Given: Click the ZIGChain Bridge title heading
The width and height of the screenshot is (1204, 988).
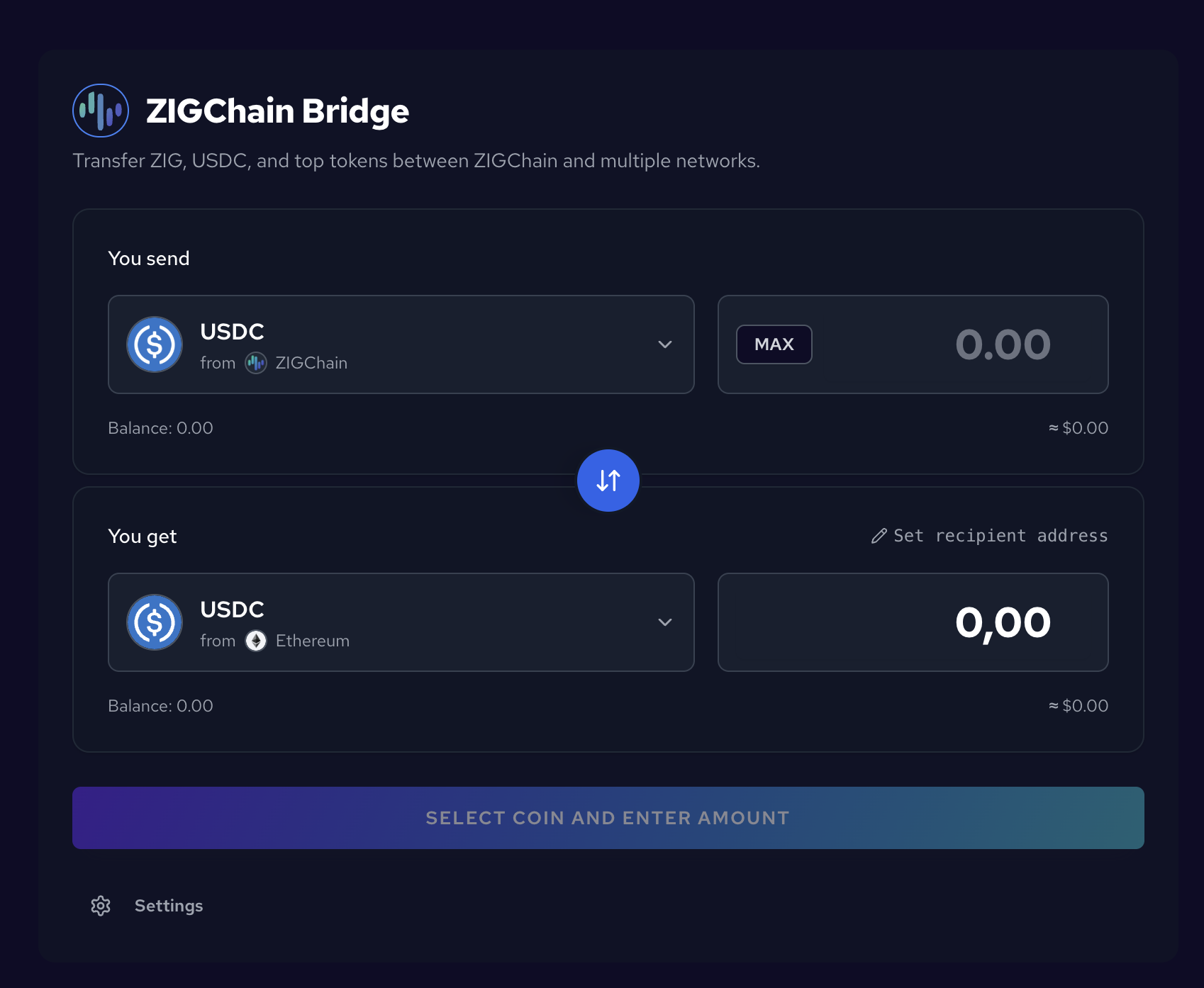Looking at the screenshot, I should pos(277,111).
